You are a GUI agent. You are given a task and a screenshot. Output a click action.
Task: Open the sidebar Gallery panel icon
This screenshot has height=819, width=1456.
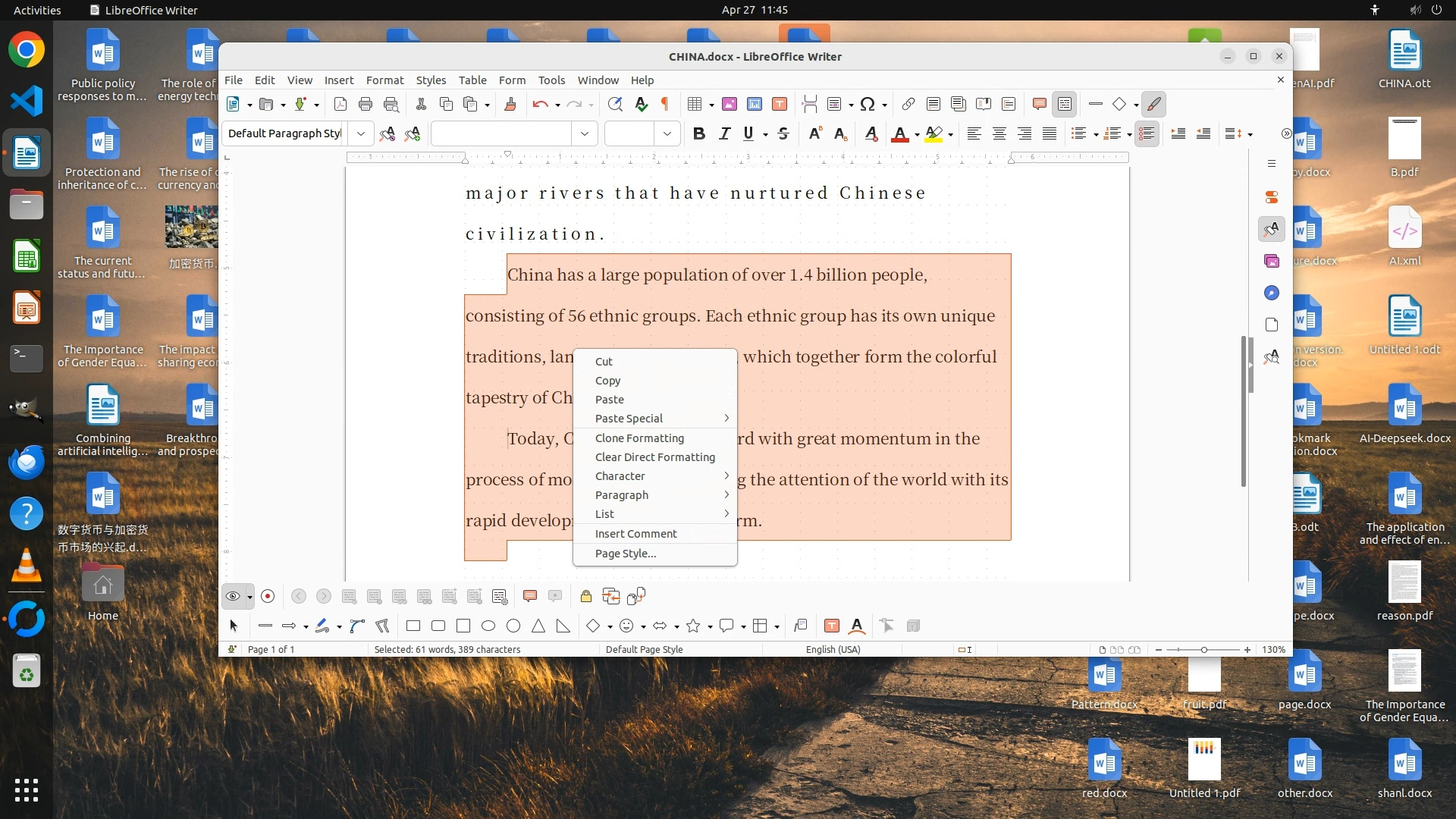coord(1272,261)
